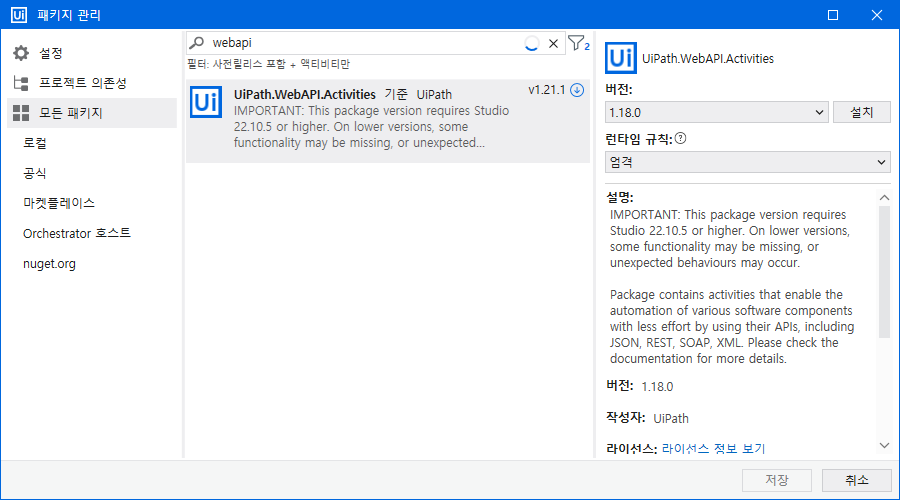
Task: Select 모든 패키지 in the sidebar
Action: tap(92, 113)
